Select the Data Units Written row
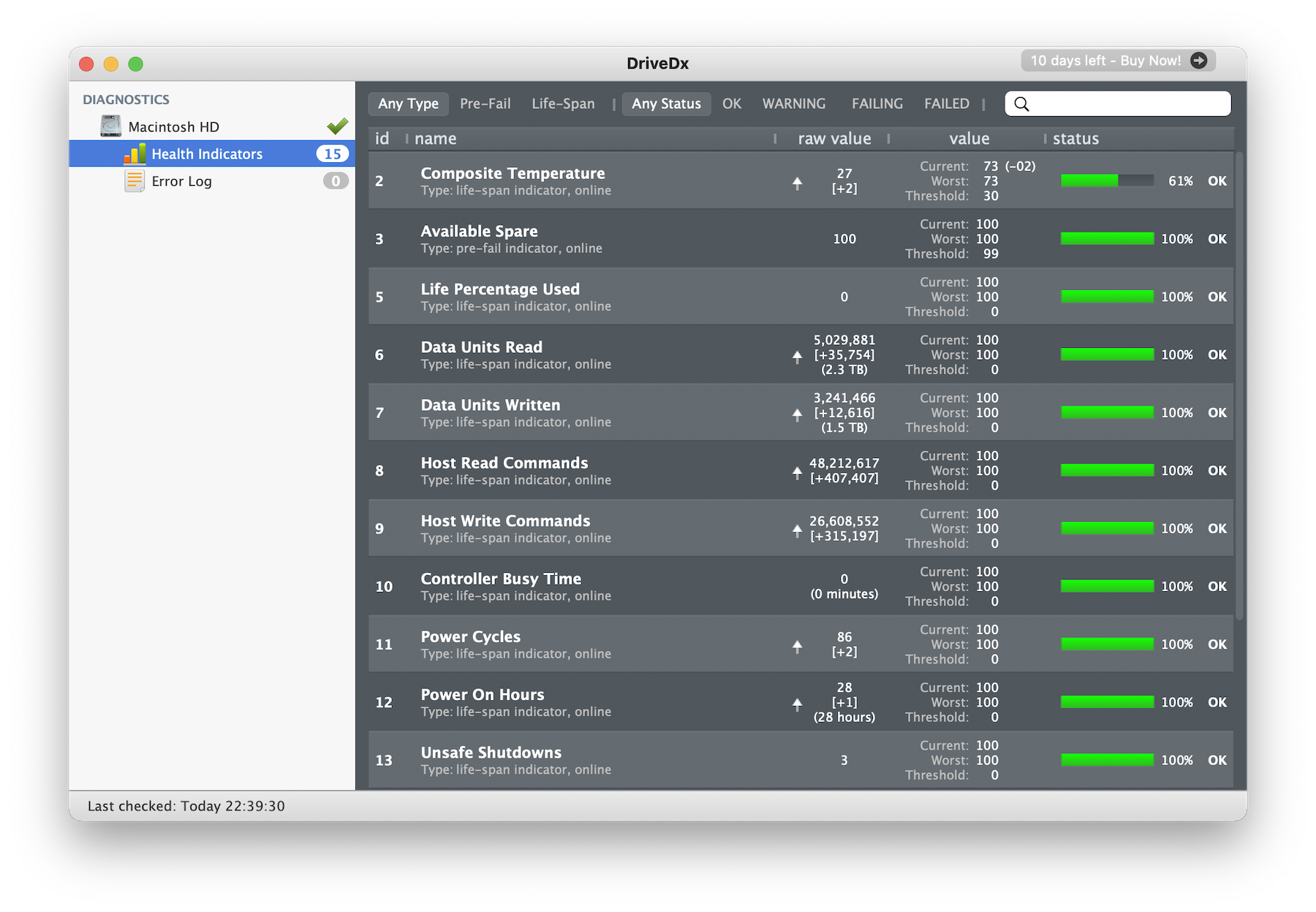The height and width of the screenshot is (912, 1316). pos(801,412)
